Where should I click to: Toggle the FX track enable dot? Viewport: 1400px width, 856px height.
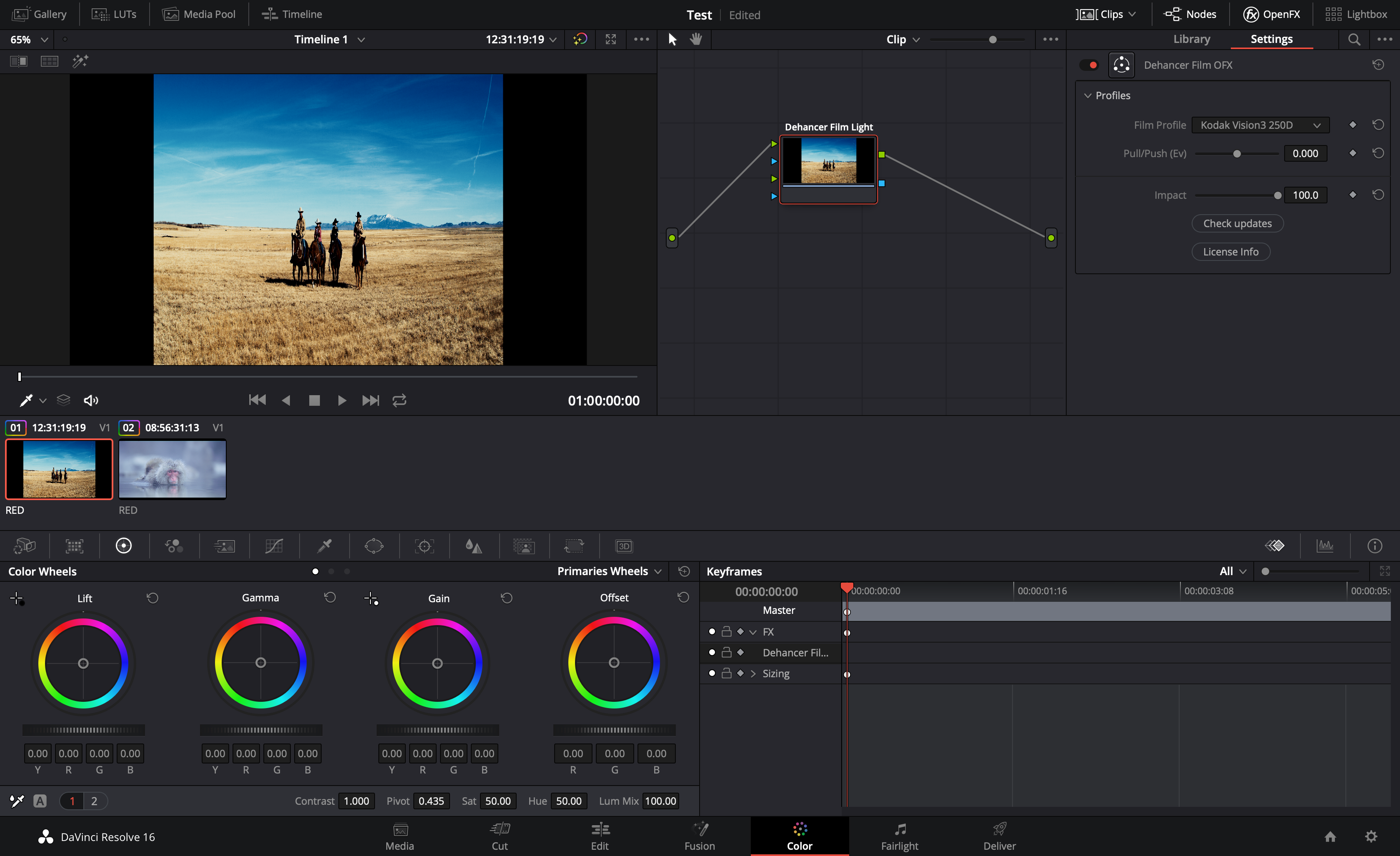click(x=711, y=631)
